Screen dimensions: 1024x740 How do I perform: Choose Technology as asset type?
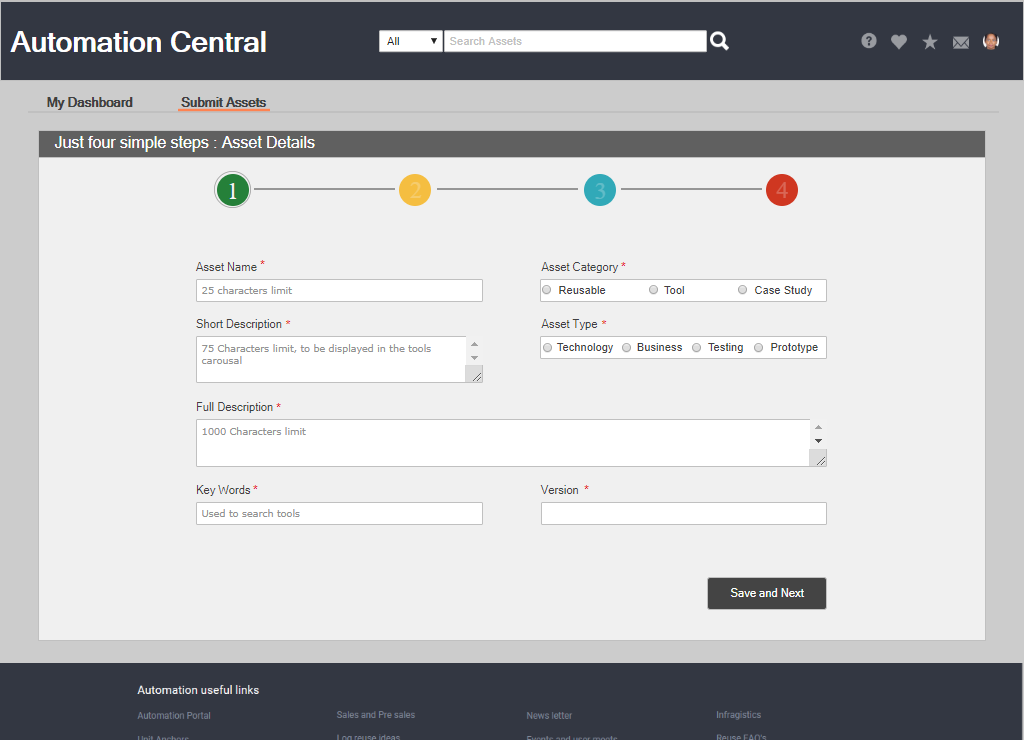547,347
